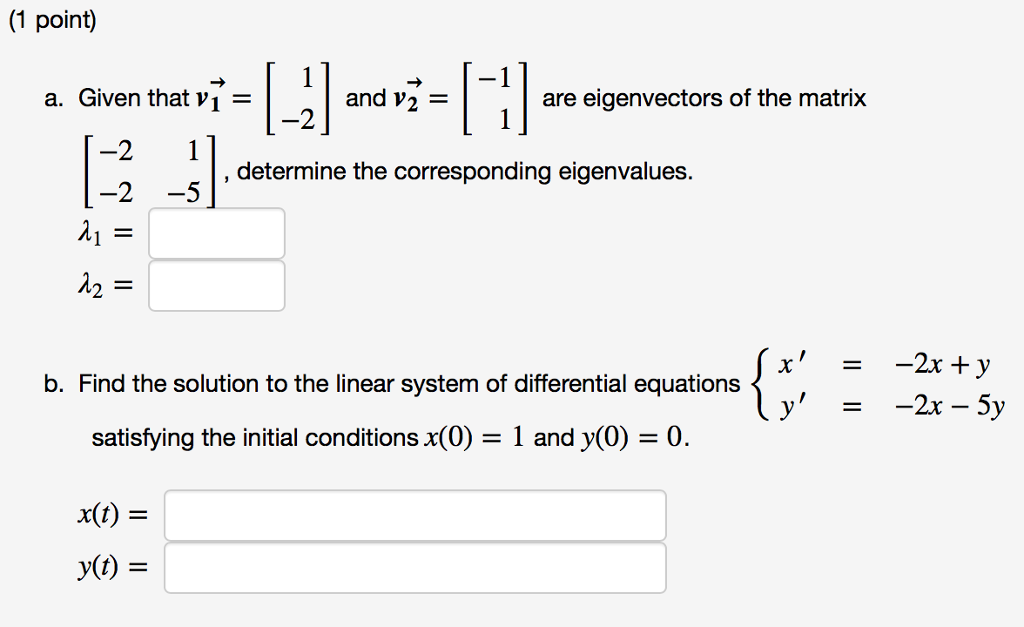Click the answer field under y(t) label
Screen dimensions: 1024x627
(415, 566)
